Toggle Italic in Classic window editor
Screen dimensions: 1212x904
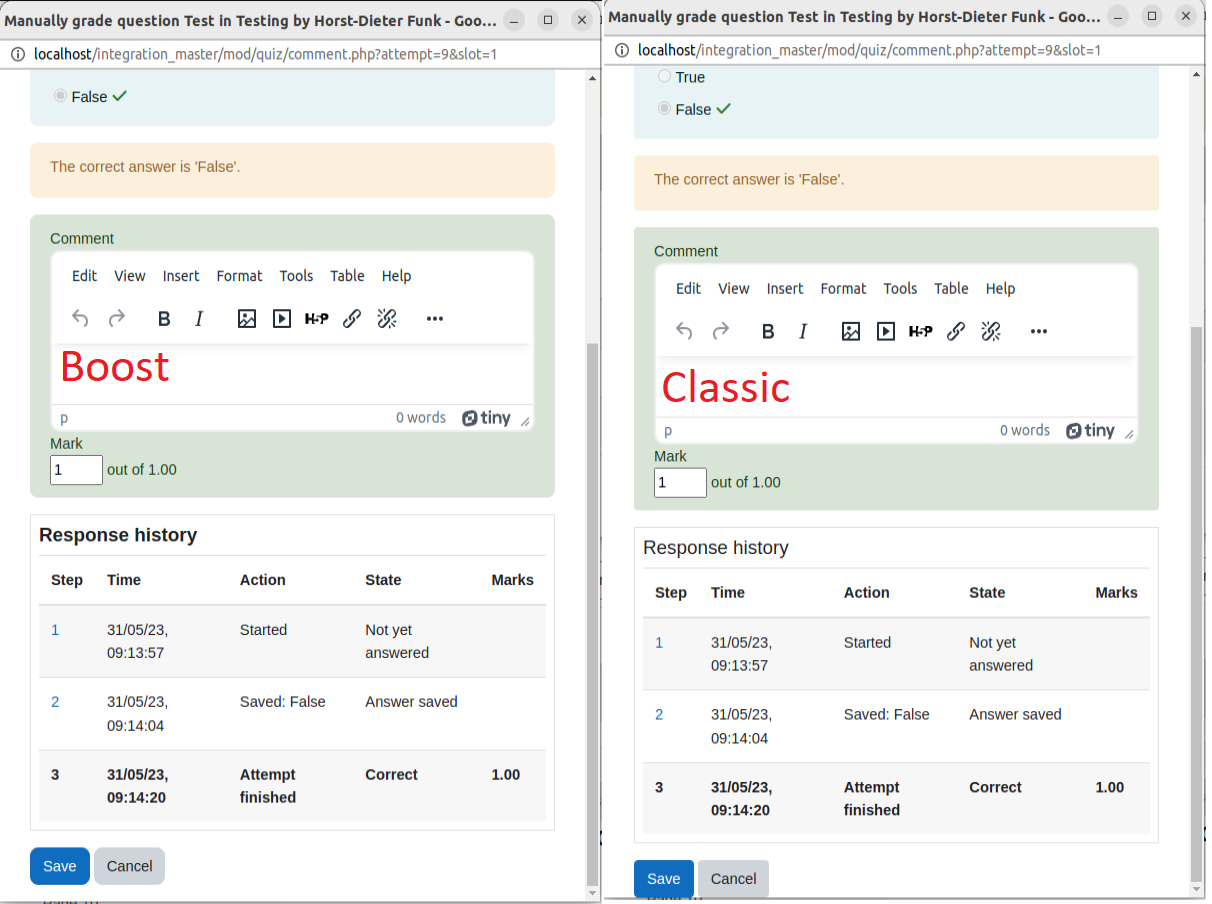click(803, 332)
